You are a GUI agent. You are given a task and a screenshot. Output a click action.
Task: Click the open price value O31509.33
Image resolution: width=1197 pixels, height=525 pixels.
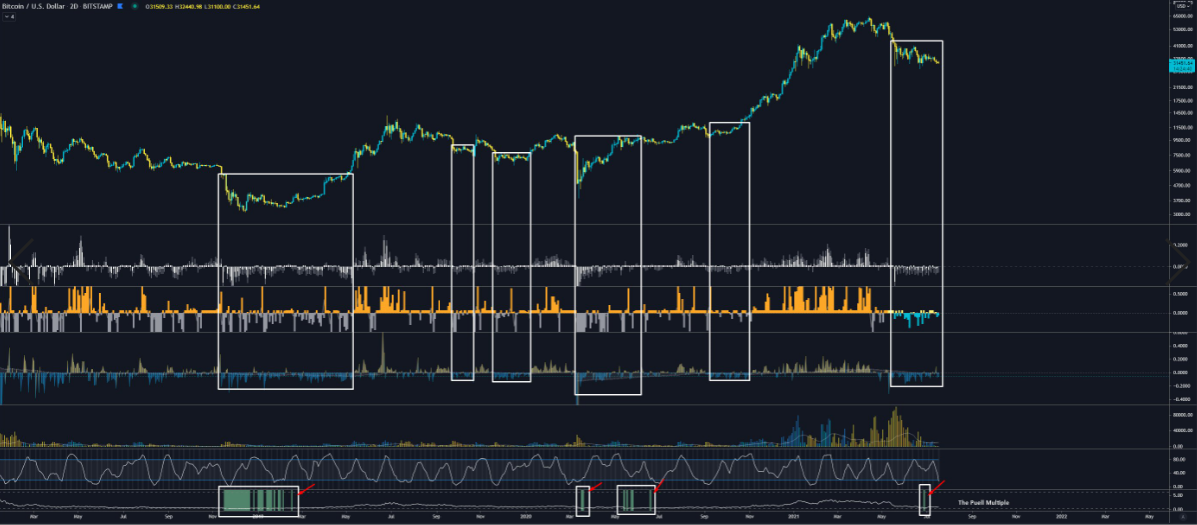click(159, 6)
